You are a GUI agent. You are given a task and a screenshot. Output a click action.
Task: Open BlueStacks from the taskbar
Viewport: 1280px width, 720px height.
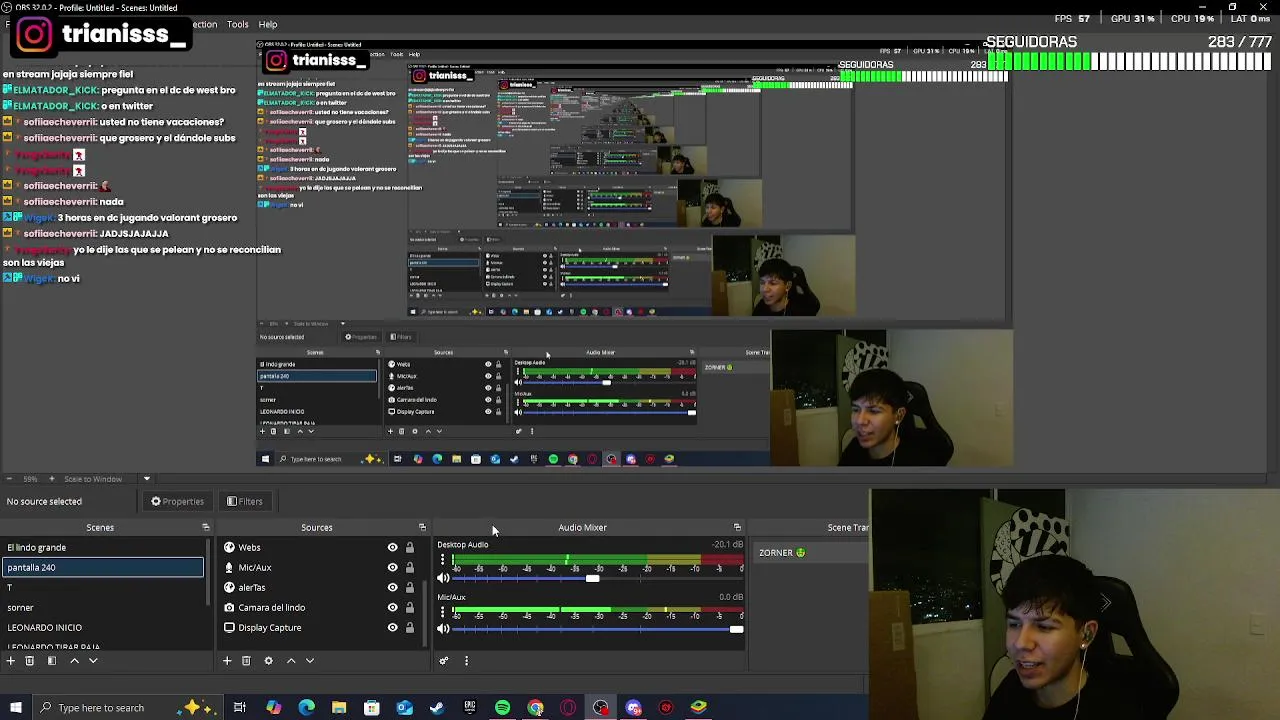pyautogui.click(x=698, y=708)
